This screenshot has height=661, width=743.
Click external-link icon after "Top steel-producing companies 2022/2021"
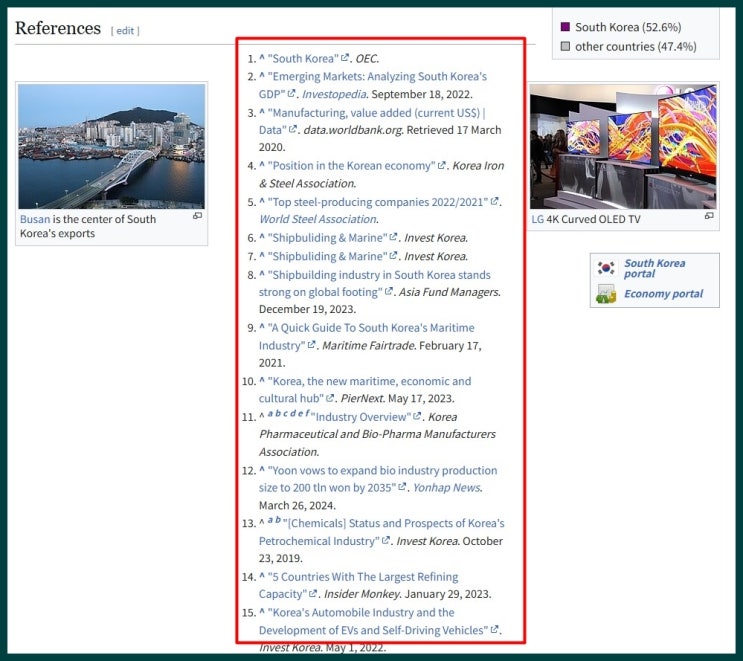494,201
